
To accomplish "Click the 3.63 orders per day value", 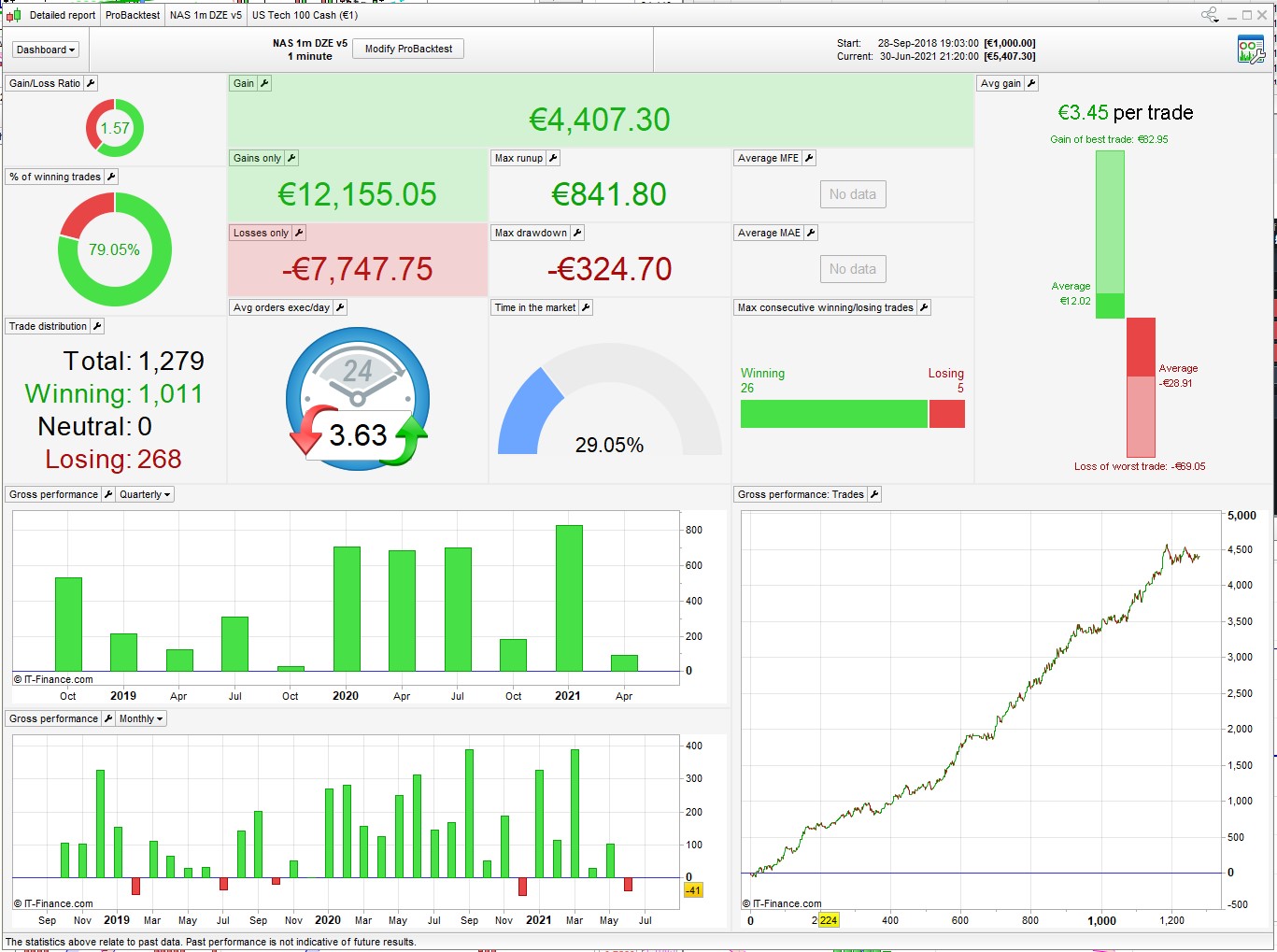I will 358,435.
